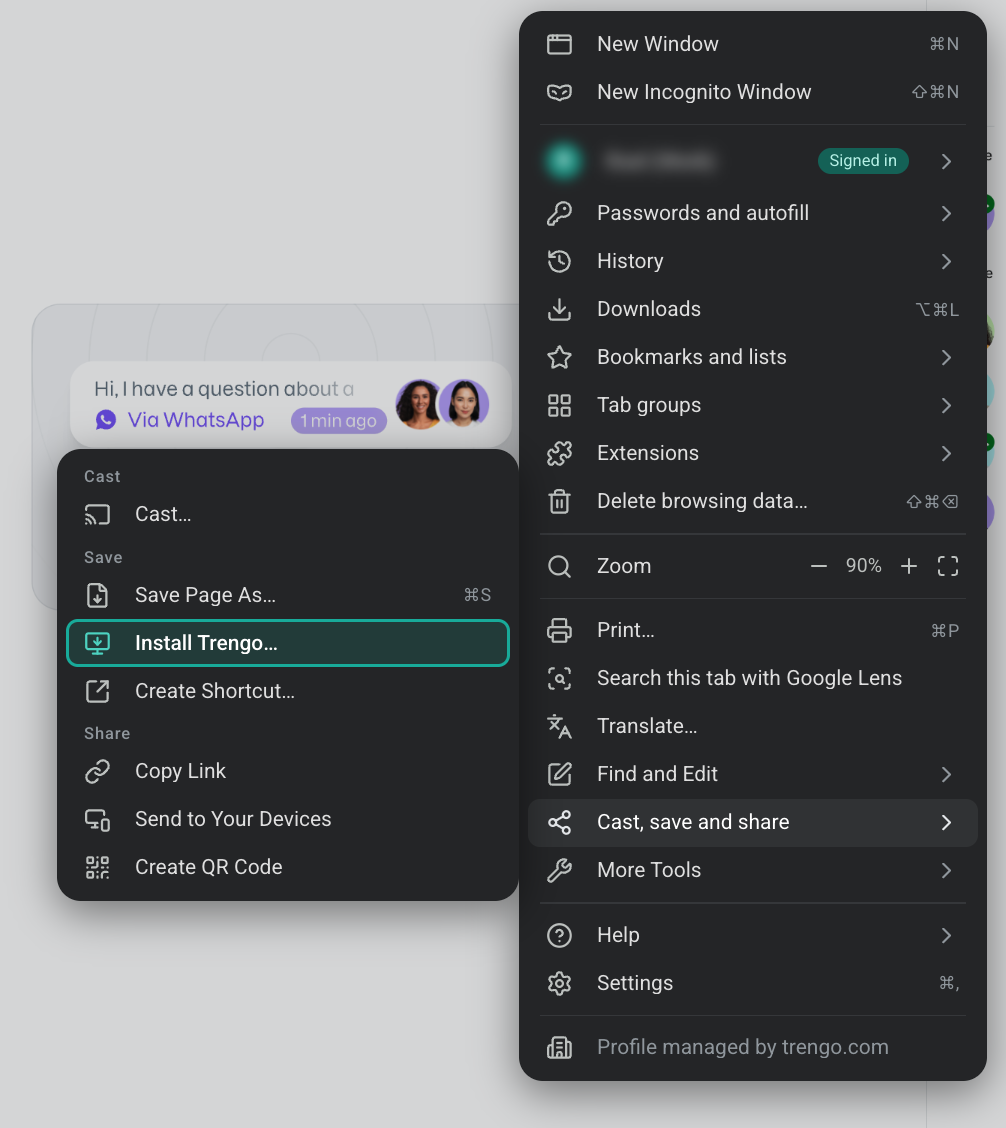
Task: Click the blurred green profile avatar
Action: point(563,161)
